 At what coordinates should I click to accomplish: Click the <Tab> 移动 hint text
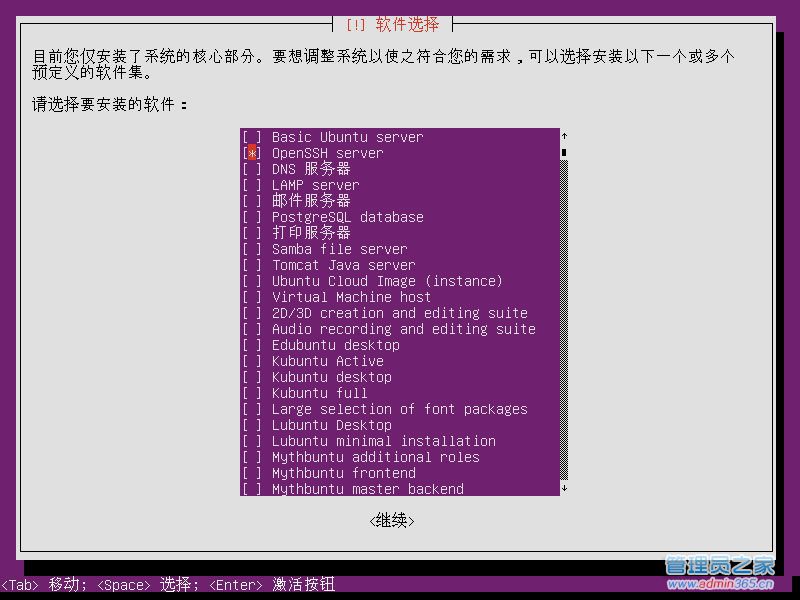pyautogui.click(x=44, y=584)
